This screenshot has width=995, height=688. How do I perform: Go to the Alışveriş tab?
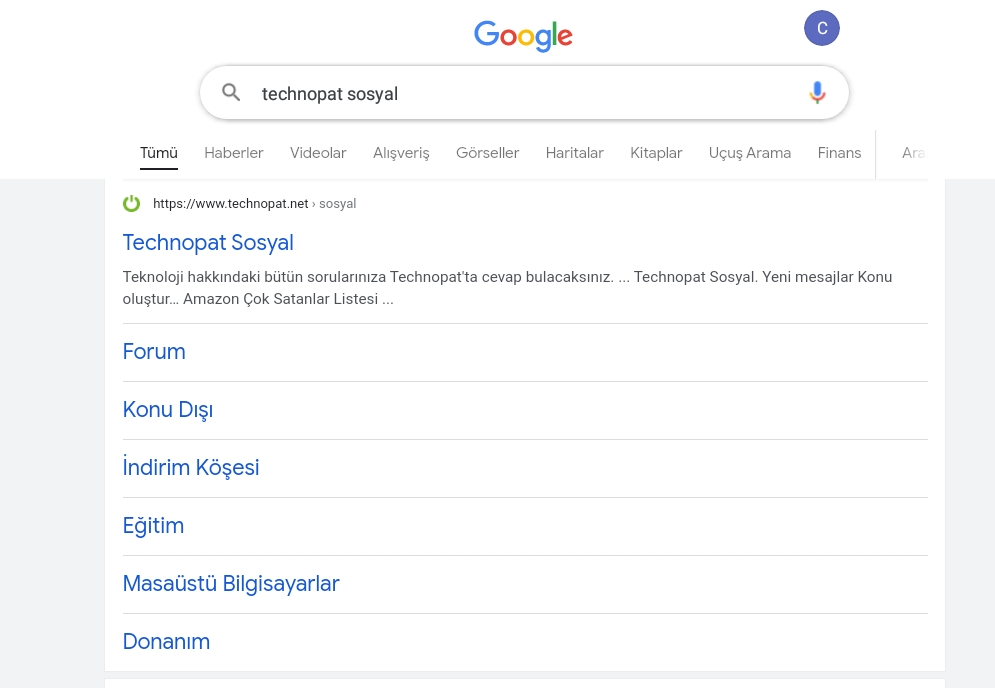click(401, 153)
